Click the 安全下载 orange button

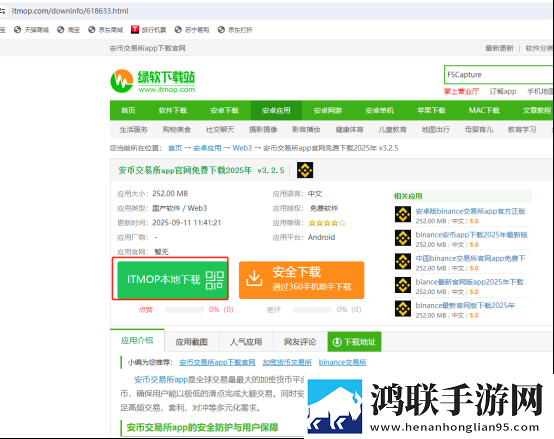301,280
